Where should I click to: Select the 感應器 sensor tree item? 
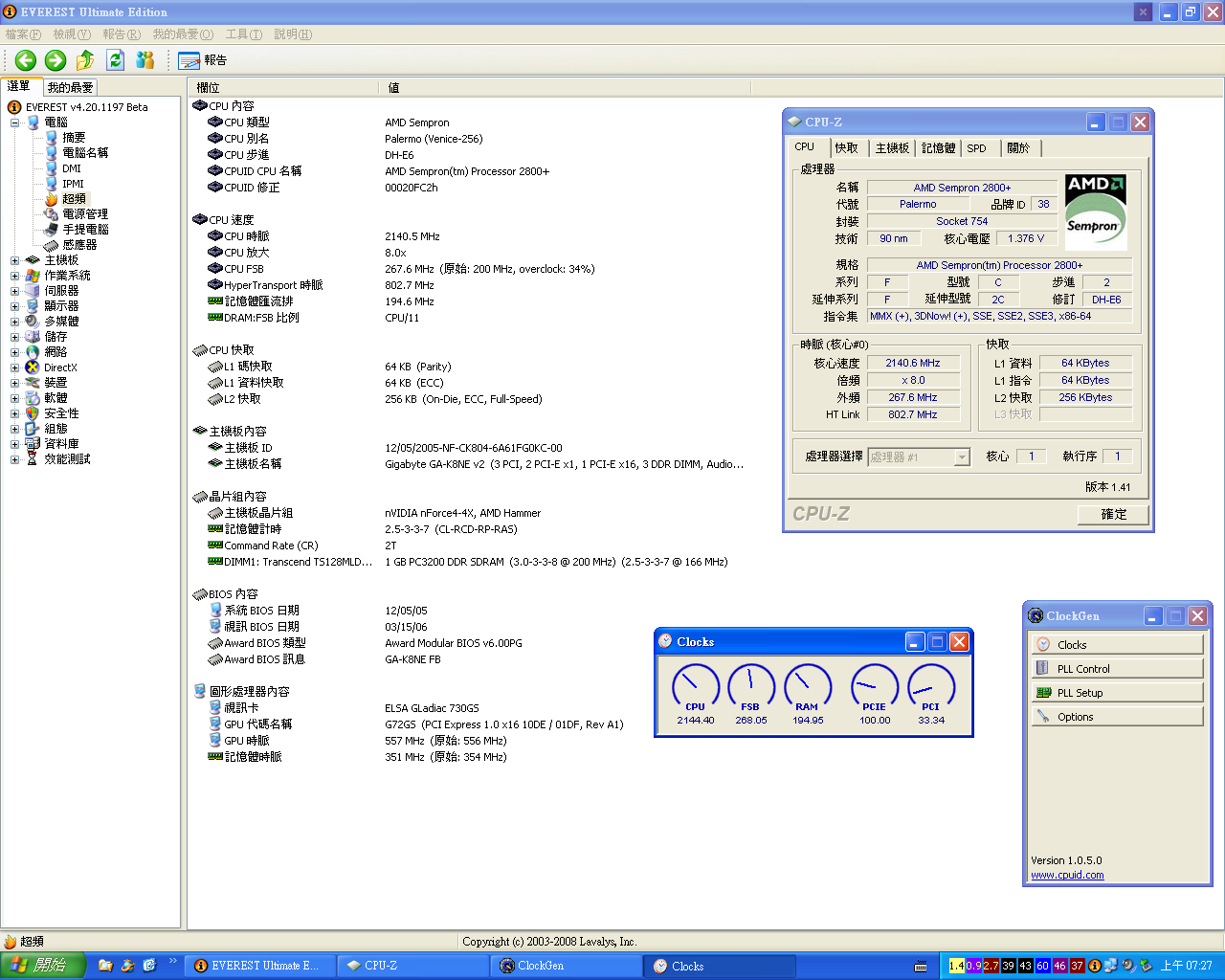[79, 245]
